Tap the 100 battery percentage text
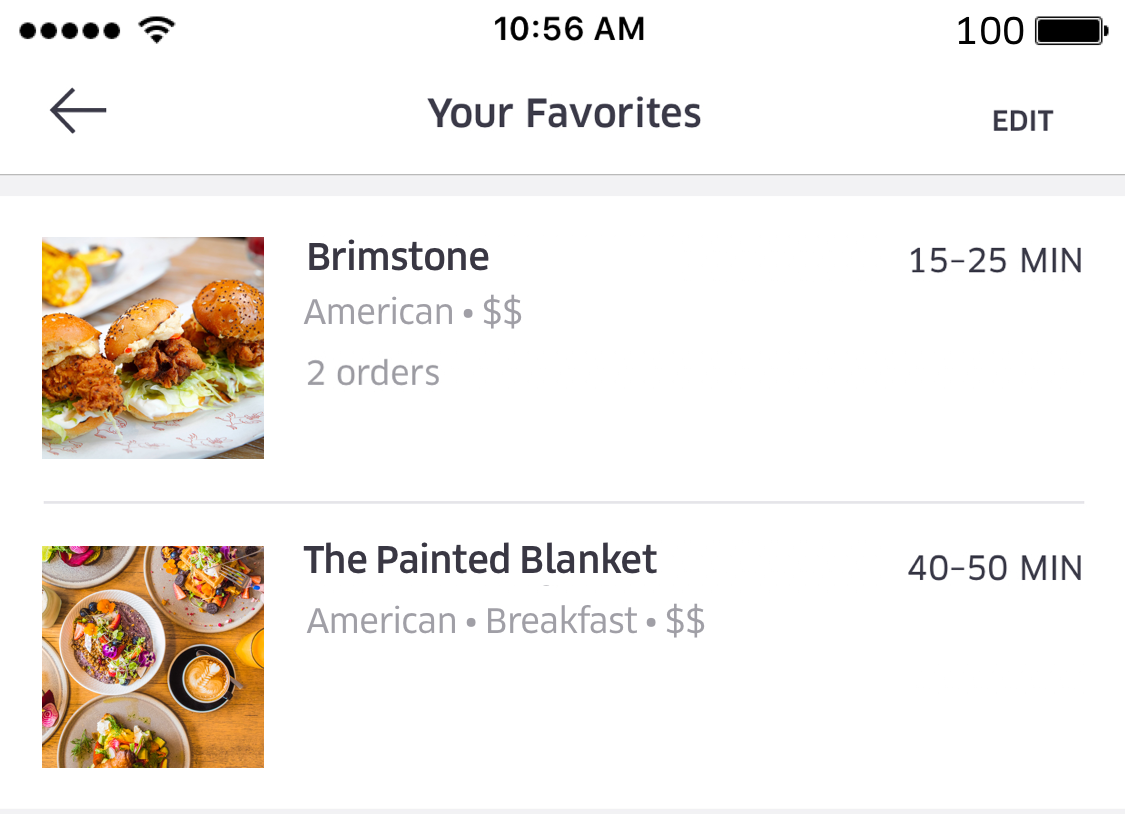The height and width of the screenshot is (814, 1125). coord(990,32)
